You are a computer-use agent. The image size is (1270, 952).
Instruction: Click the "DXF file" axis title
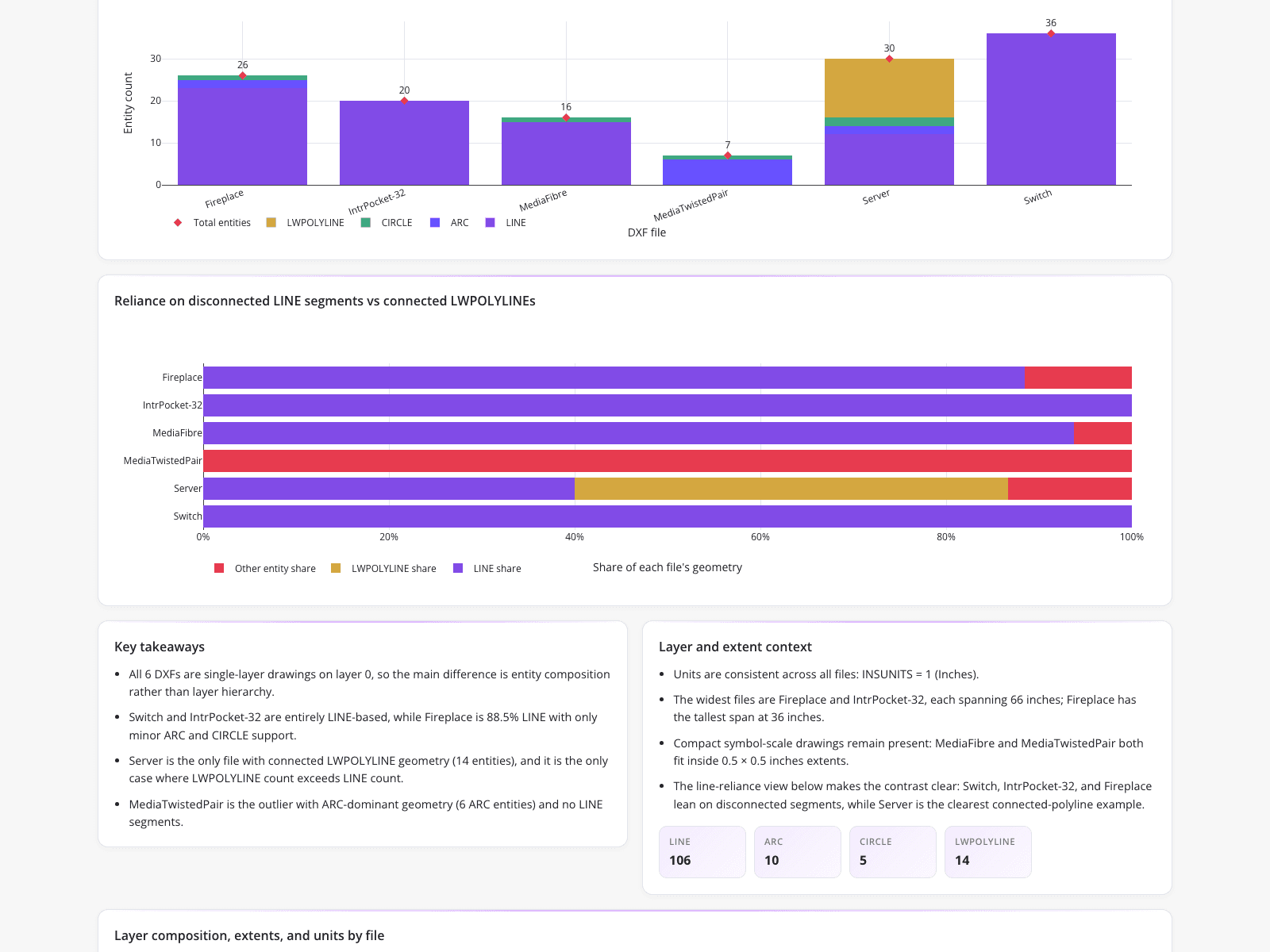(647, 232)
